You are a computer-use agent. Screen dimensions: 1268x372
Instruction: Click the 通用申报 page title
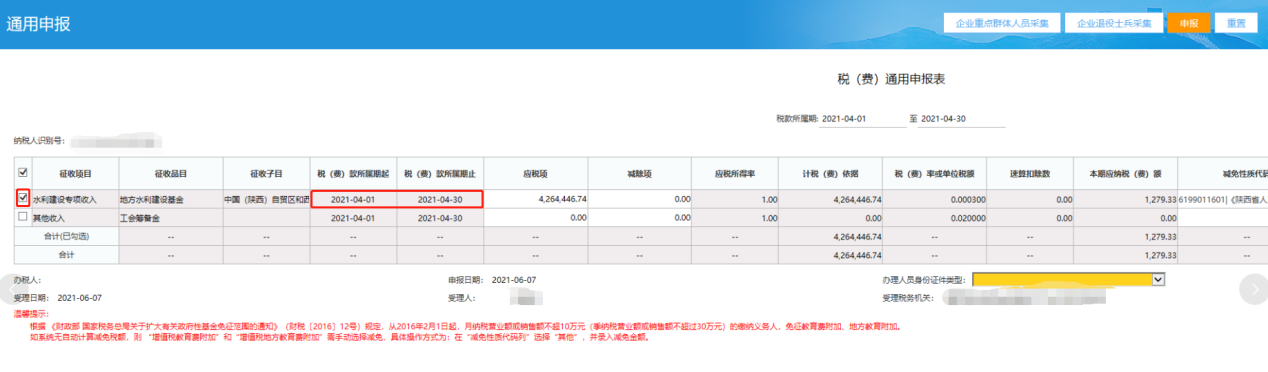pyautogui.click(x=39, y=24)
